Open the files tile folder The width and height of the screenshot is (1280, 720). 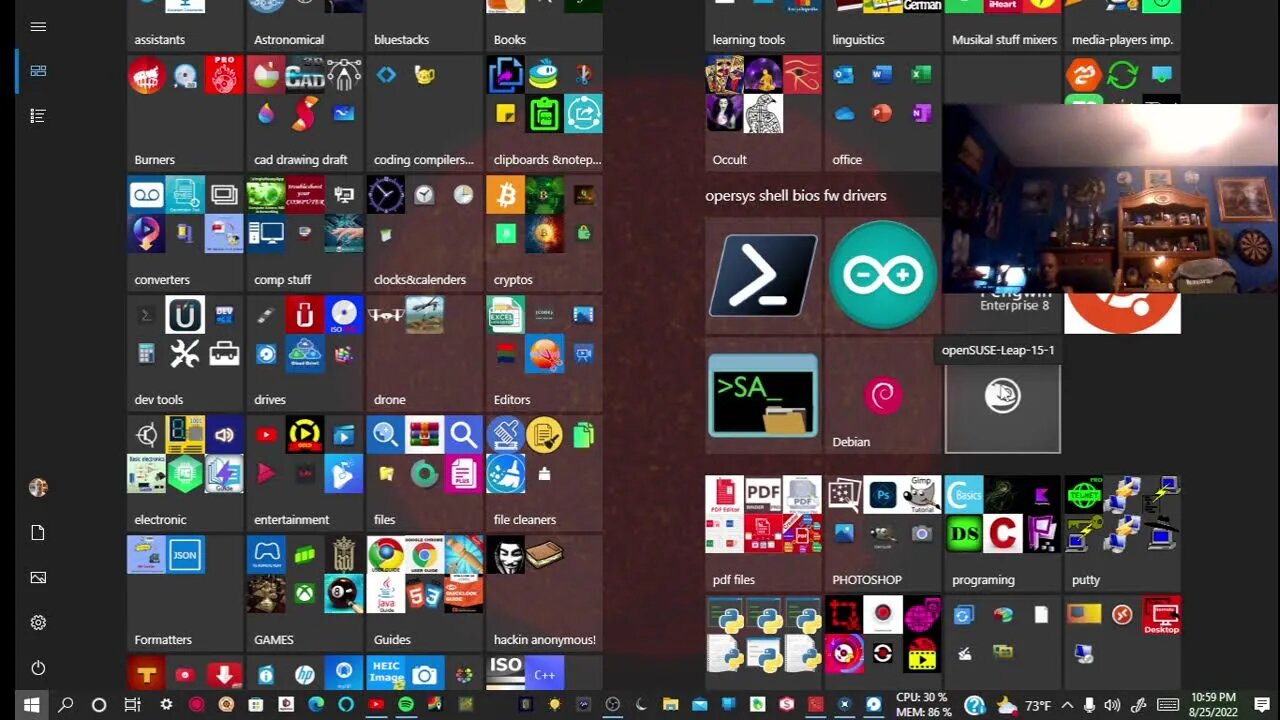[425, 472]
